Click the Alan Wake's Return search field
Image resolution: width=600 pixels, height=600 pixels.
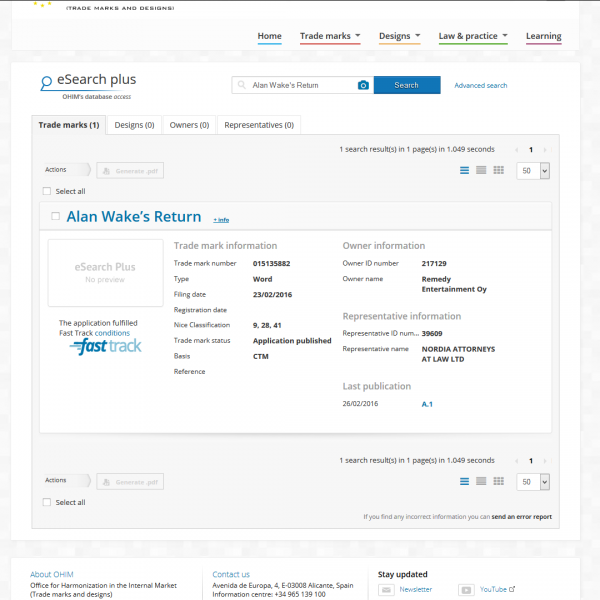pyautogui.click(x=300, y=86)
